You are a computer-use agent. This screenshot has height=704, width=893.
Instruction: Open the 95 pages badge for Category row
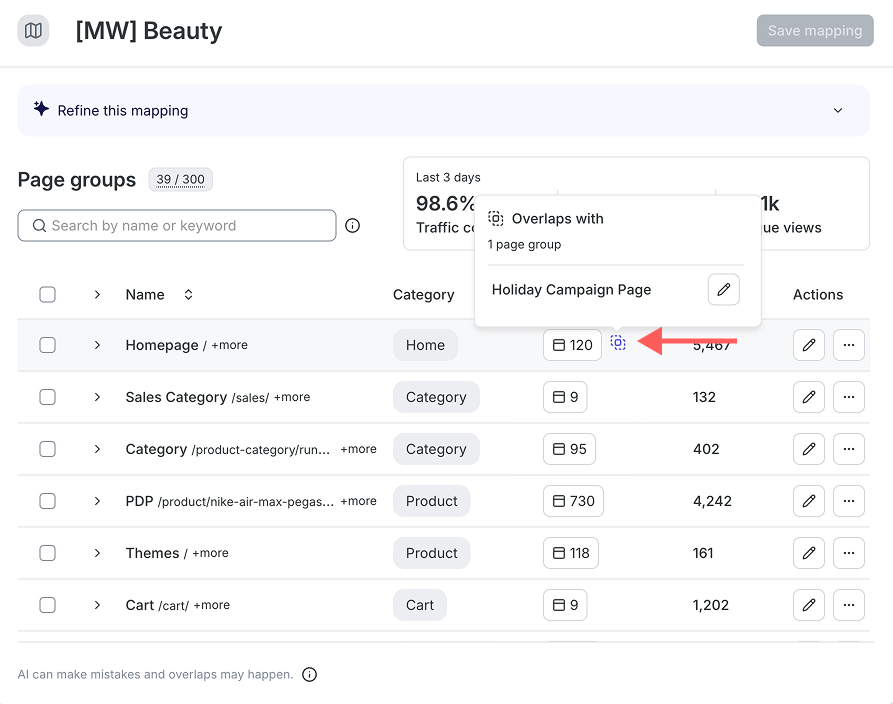(570, 449)
